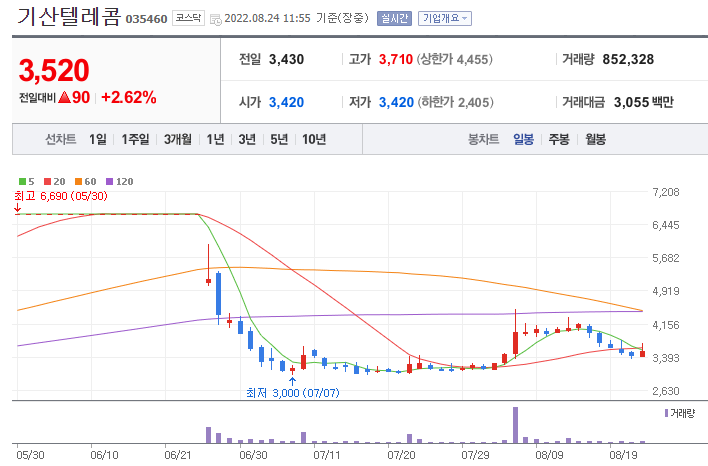This screenshot has height=466, width=708.
Task: Switch to 월봉 monthly candle chart
Action: pos(596,139)
